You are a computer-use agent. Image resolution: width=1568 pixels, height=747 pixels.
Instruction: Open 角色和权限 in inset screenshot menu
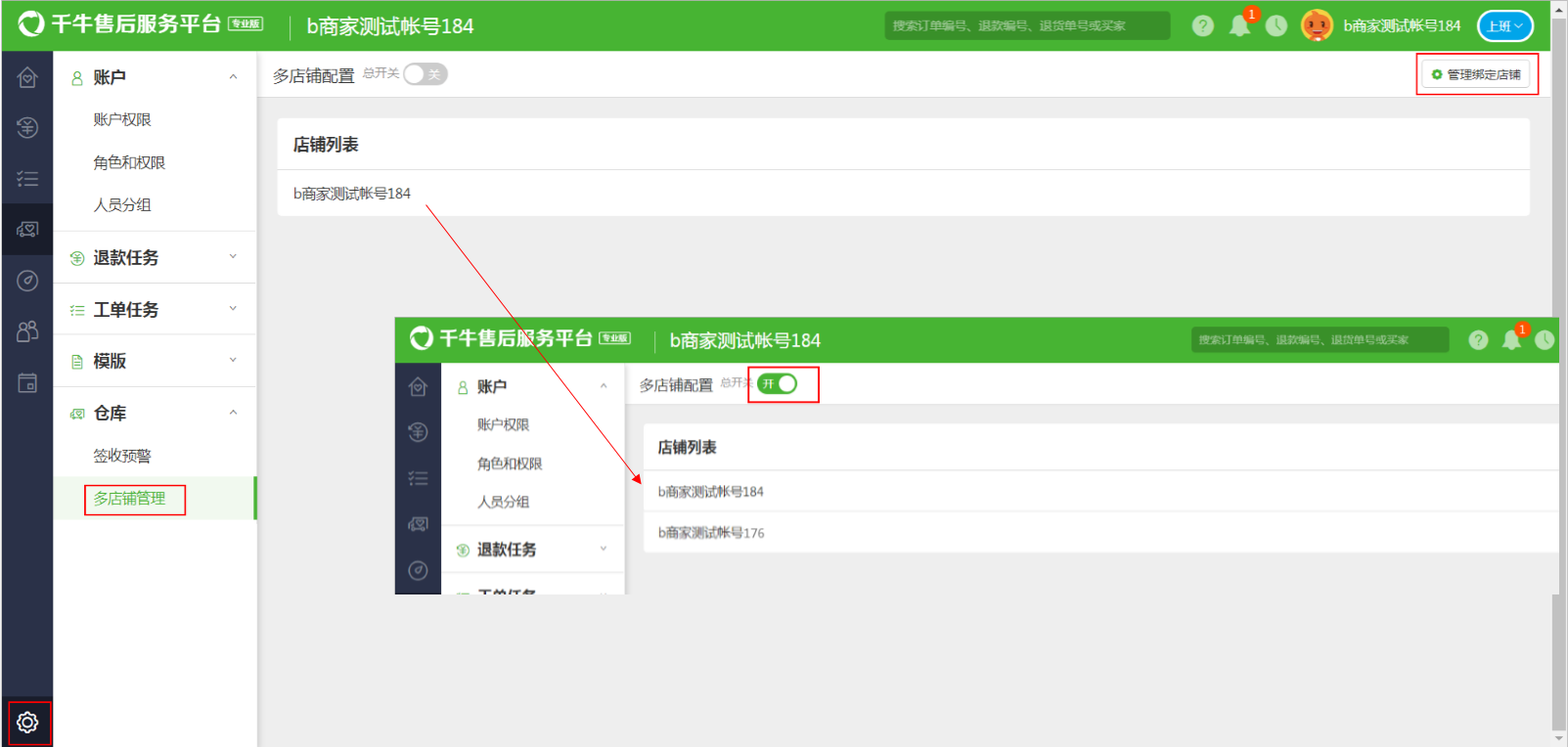pos(510,463)
